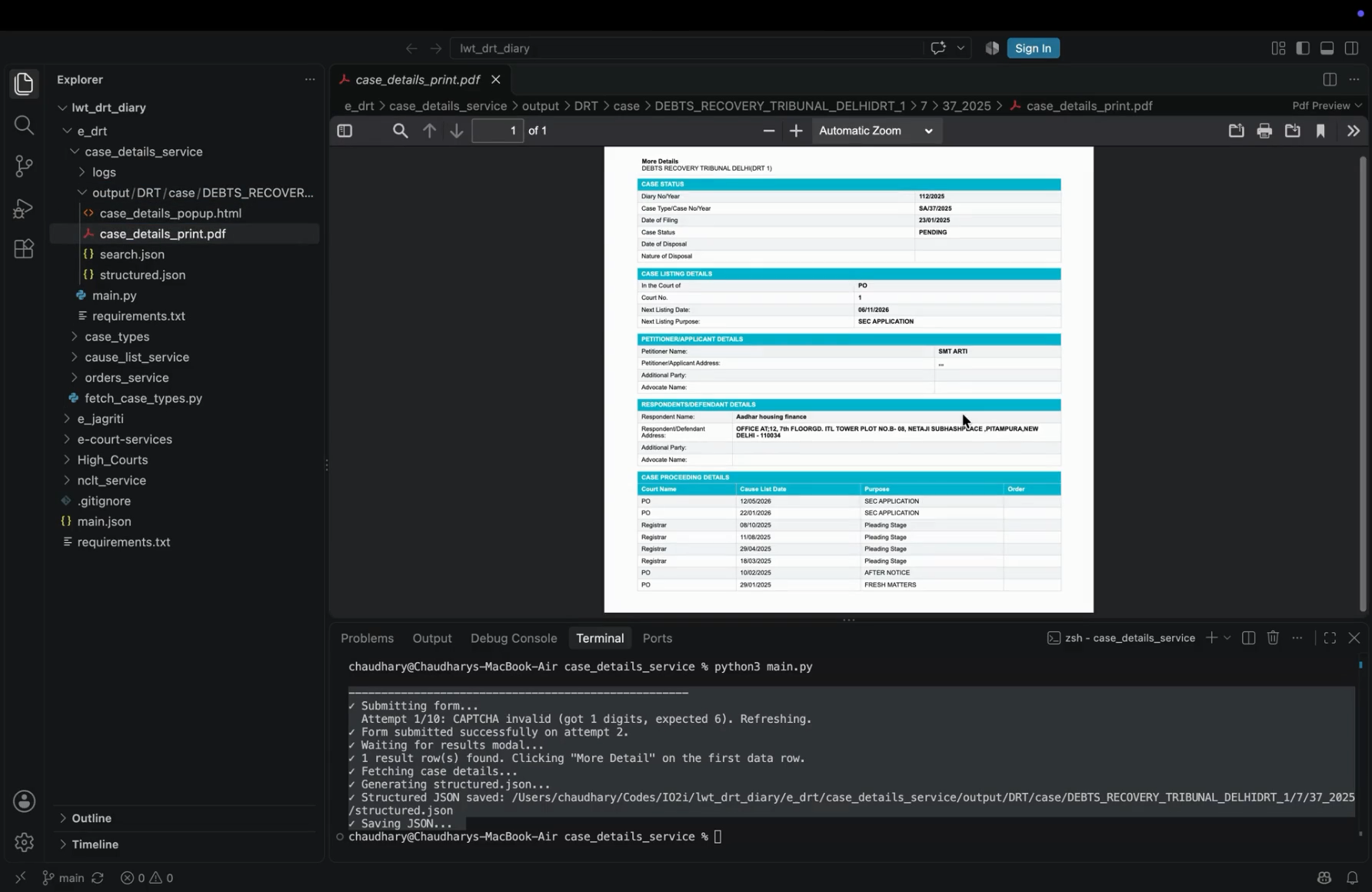Click the PDF page number field

pos(498,131)
